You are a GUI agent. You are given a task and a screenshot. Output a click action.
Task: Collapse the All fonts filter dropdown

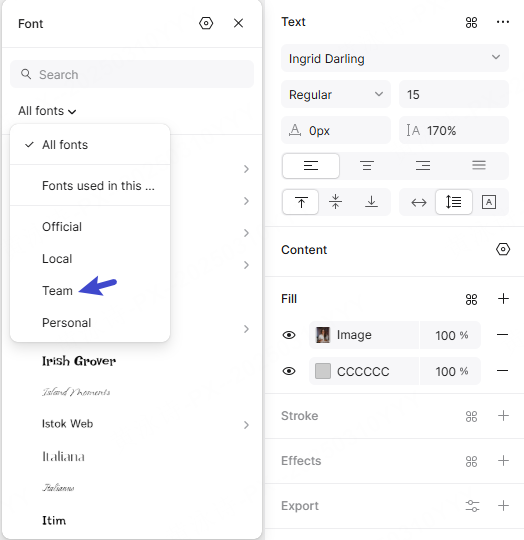click(47, 111)
